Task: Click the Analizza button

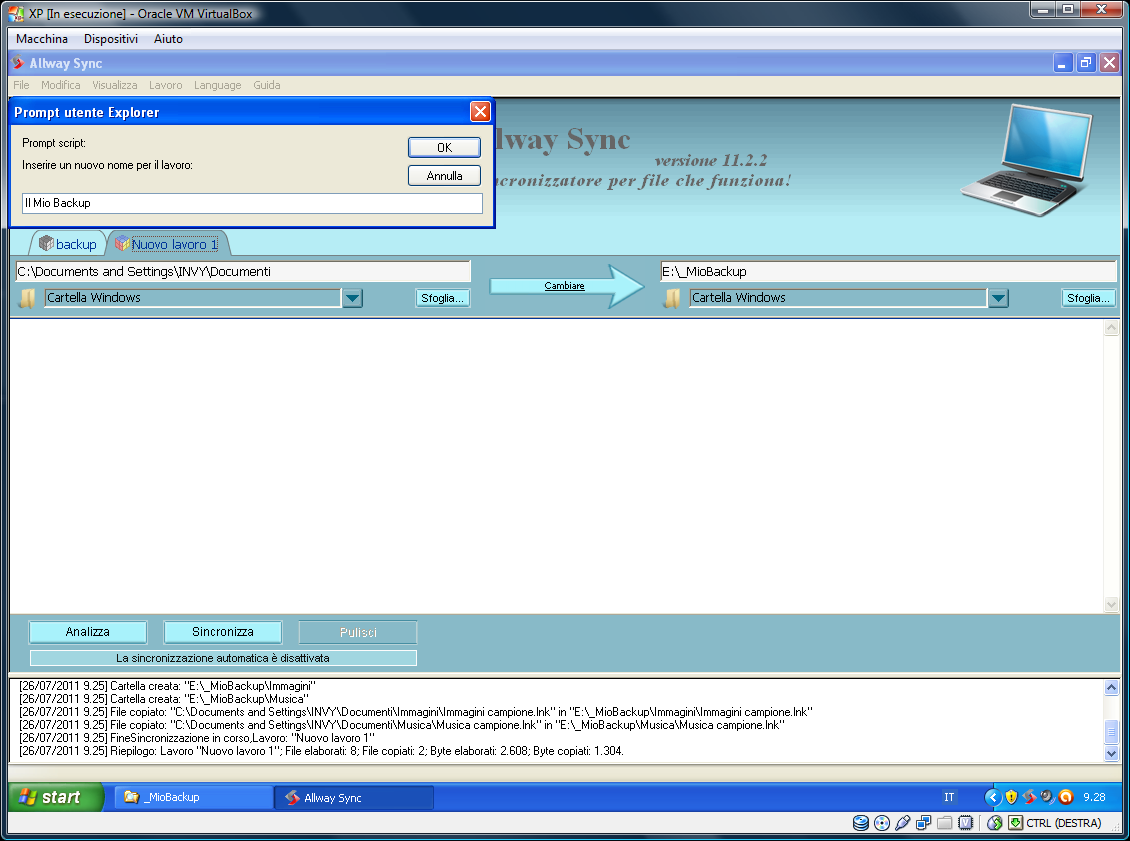Action: point(88,632)
